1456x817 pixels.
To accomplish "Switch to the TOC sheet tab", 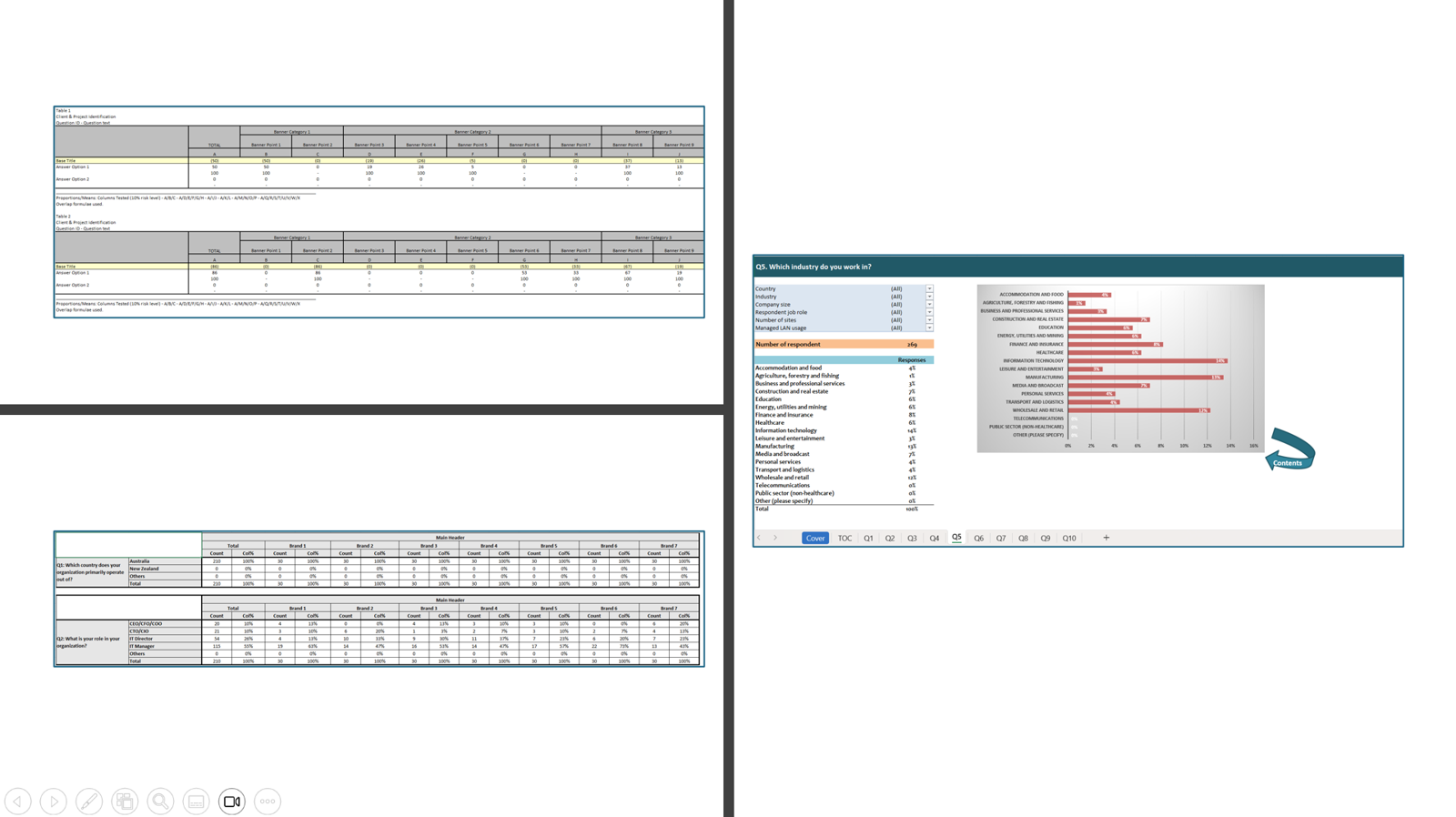I will [844, 539].
